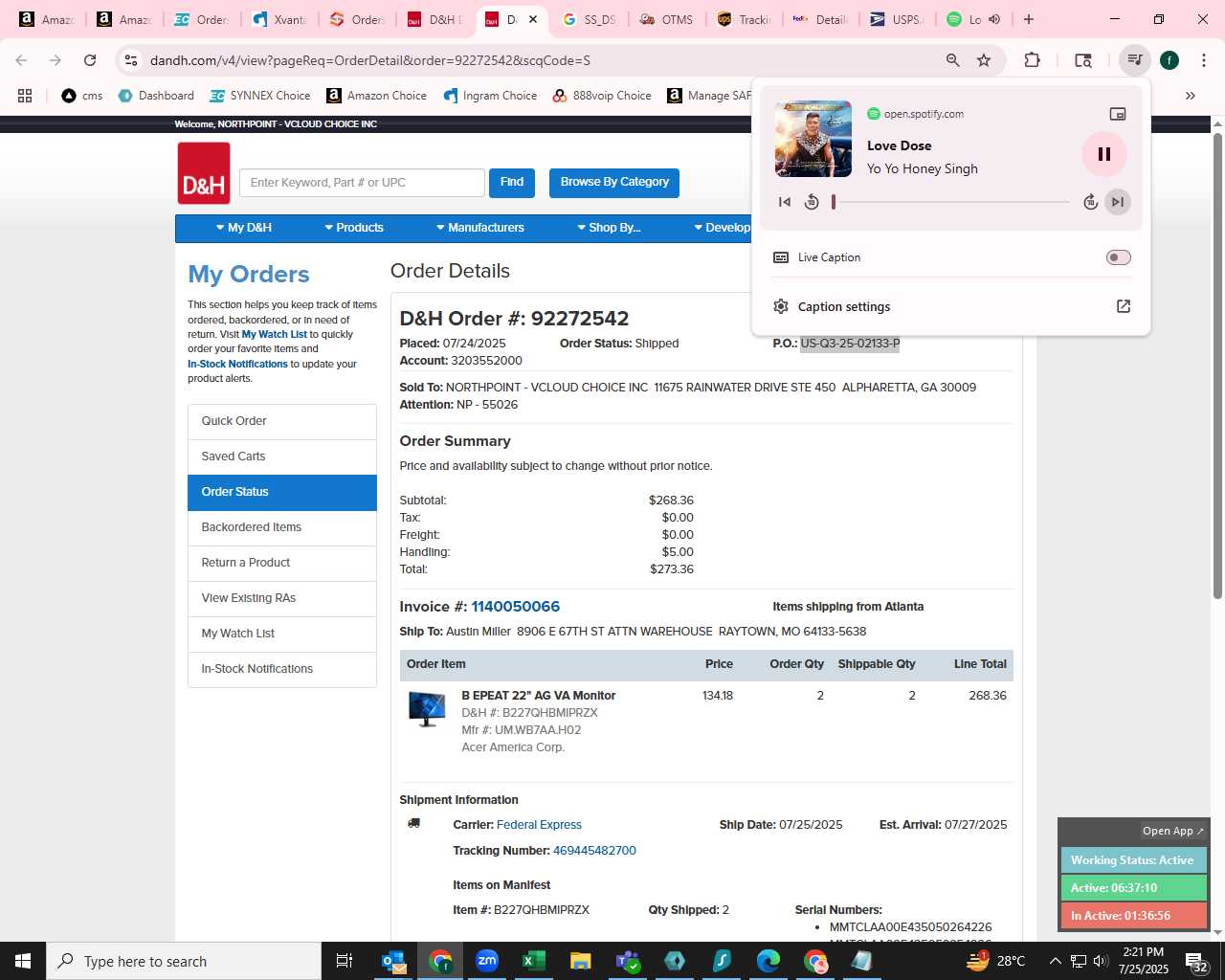Open the Ingram Choice bookmark
1225x980 pixels.
tap(490, 96)
